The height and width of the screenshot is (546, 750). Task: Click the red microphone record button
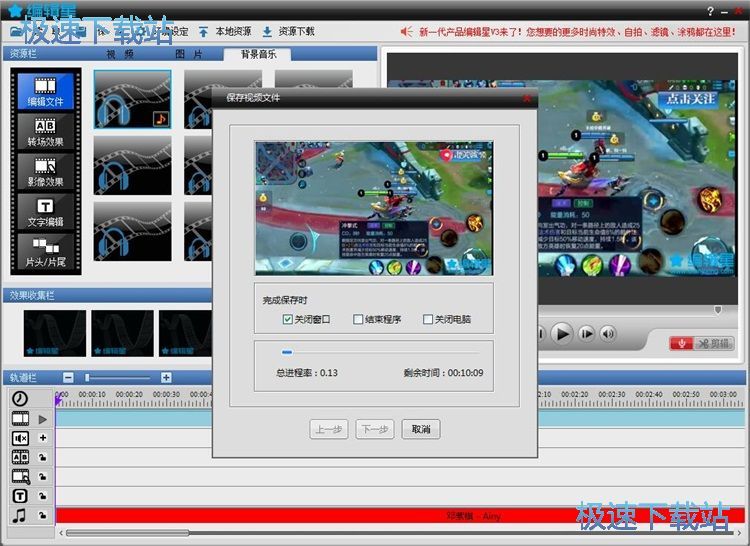(681, 343)
